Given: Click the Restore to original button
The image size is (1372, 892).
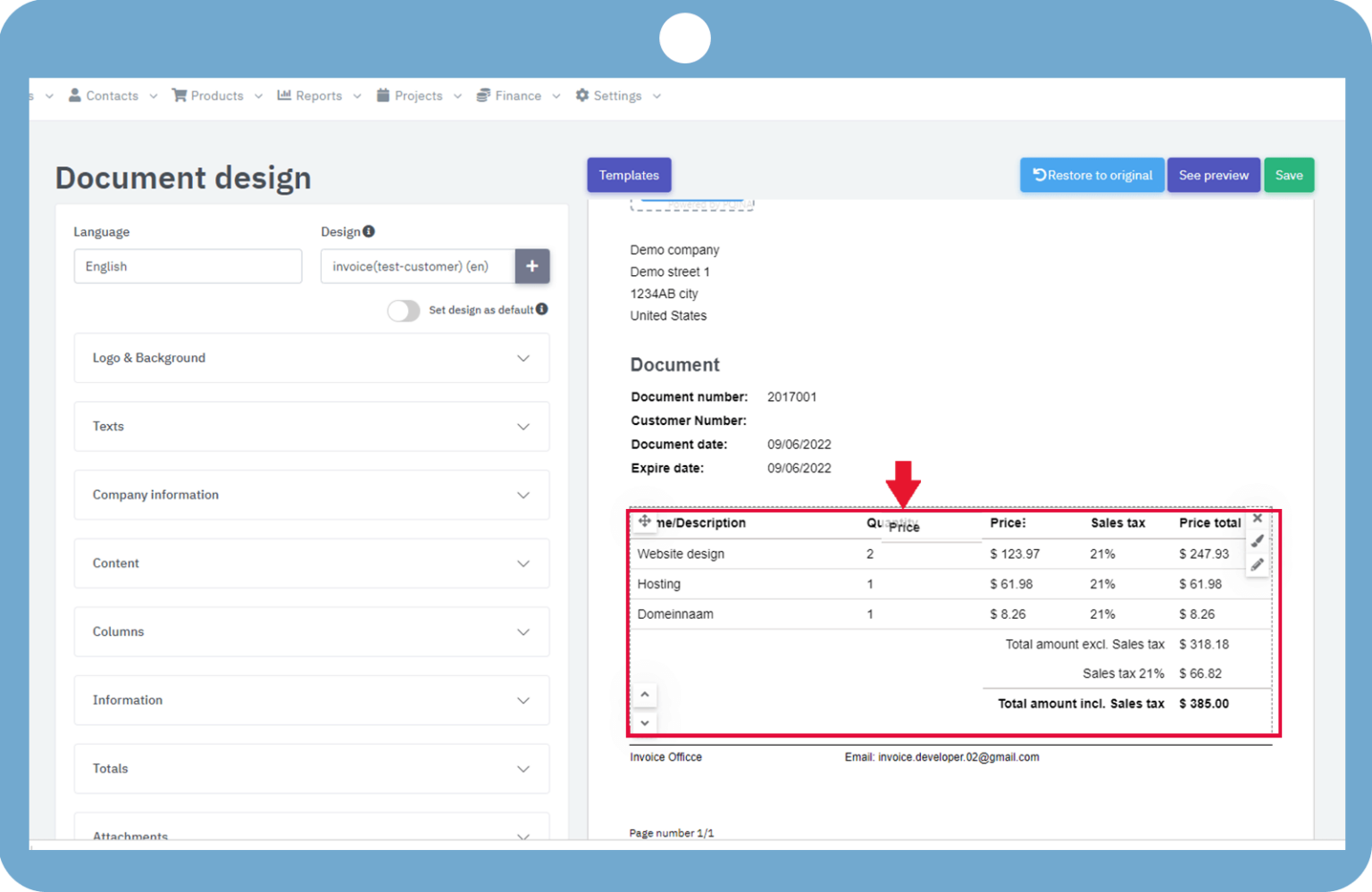Looking at the screenshot, I should tap(1092, 175).
